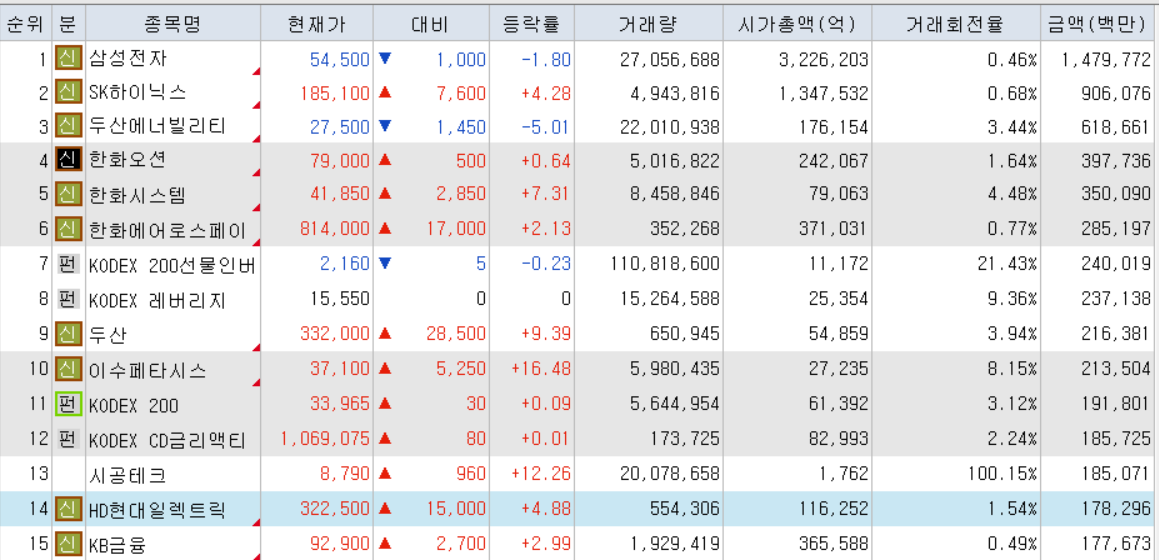
Task: Click the amount value 177,673
Action: 1115,545
